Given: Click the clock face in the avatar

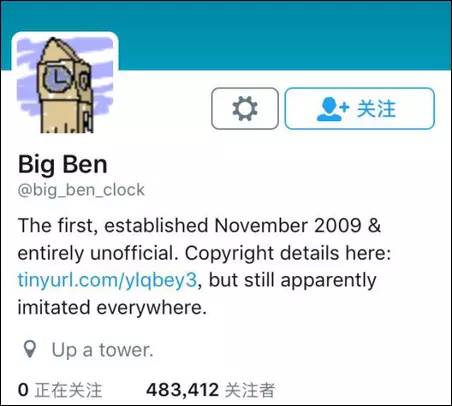Looking at the screenshot, I should (57, 79).
